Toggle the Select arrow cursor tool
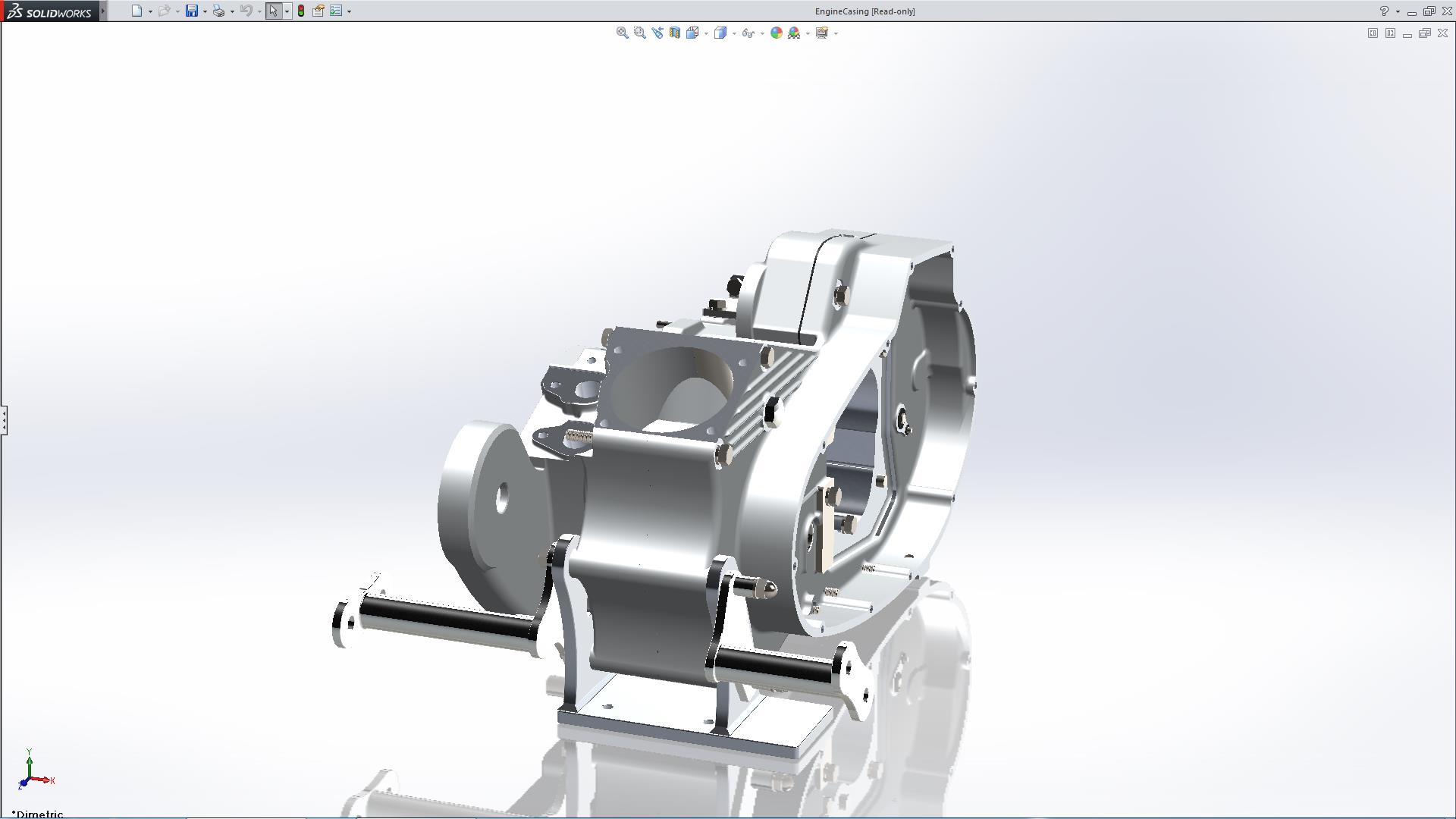The height and width of the screenshot is (819, 1456). pos(273,11)
